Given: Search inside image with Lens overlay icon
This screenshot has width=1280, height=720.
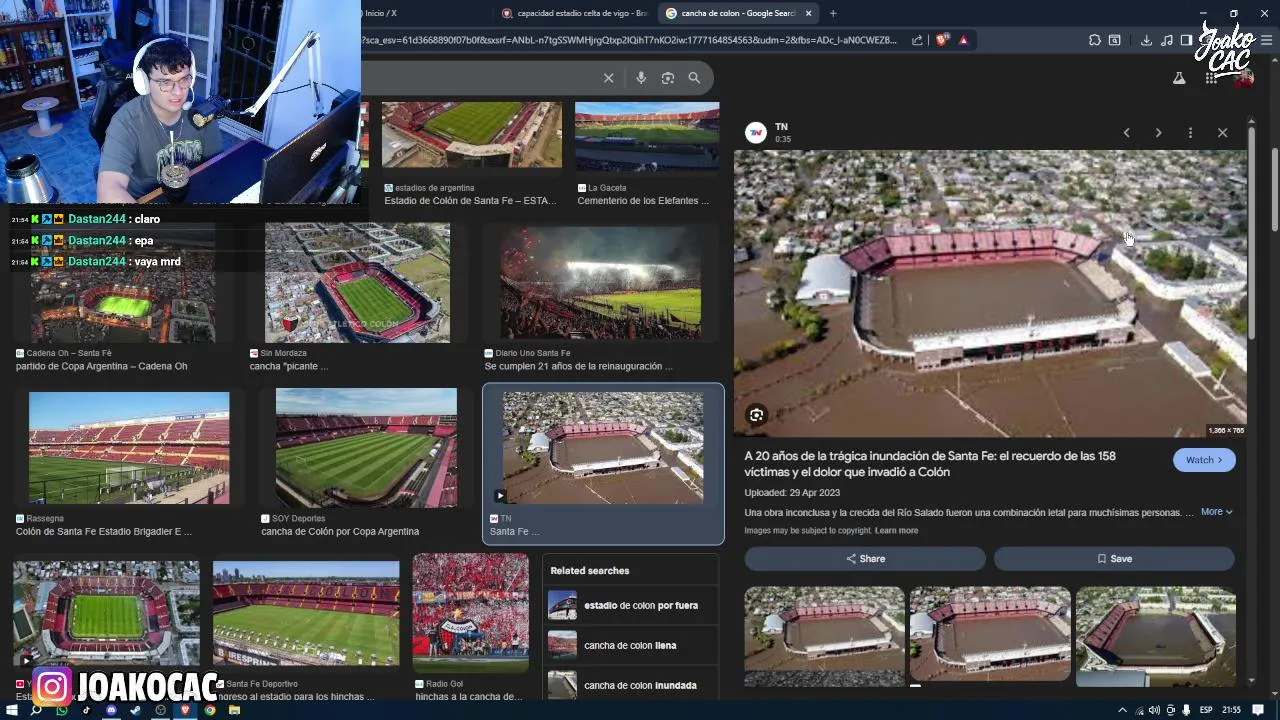Looking at the screenshot, I should tap(756, 415).
